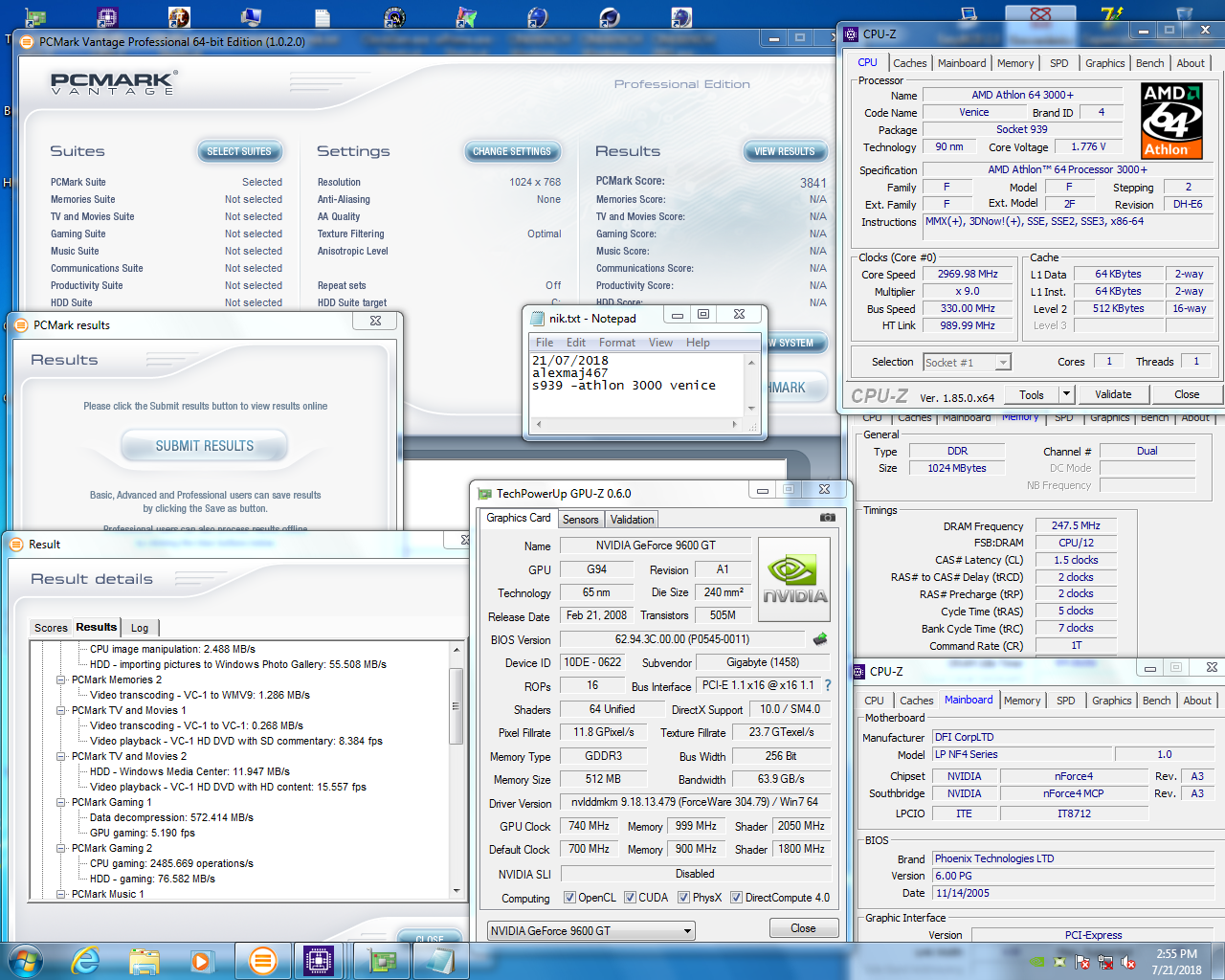Open the Sensors tab in GPU-Z
Screen dimensions: 1225x980
581,520
